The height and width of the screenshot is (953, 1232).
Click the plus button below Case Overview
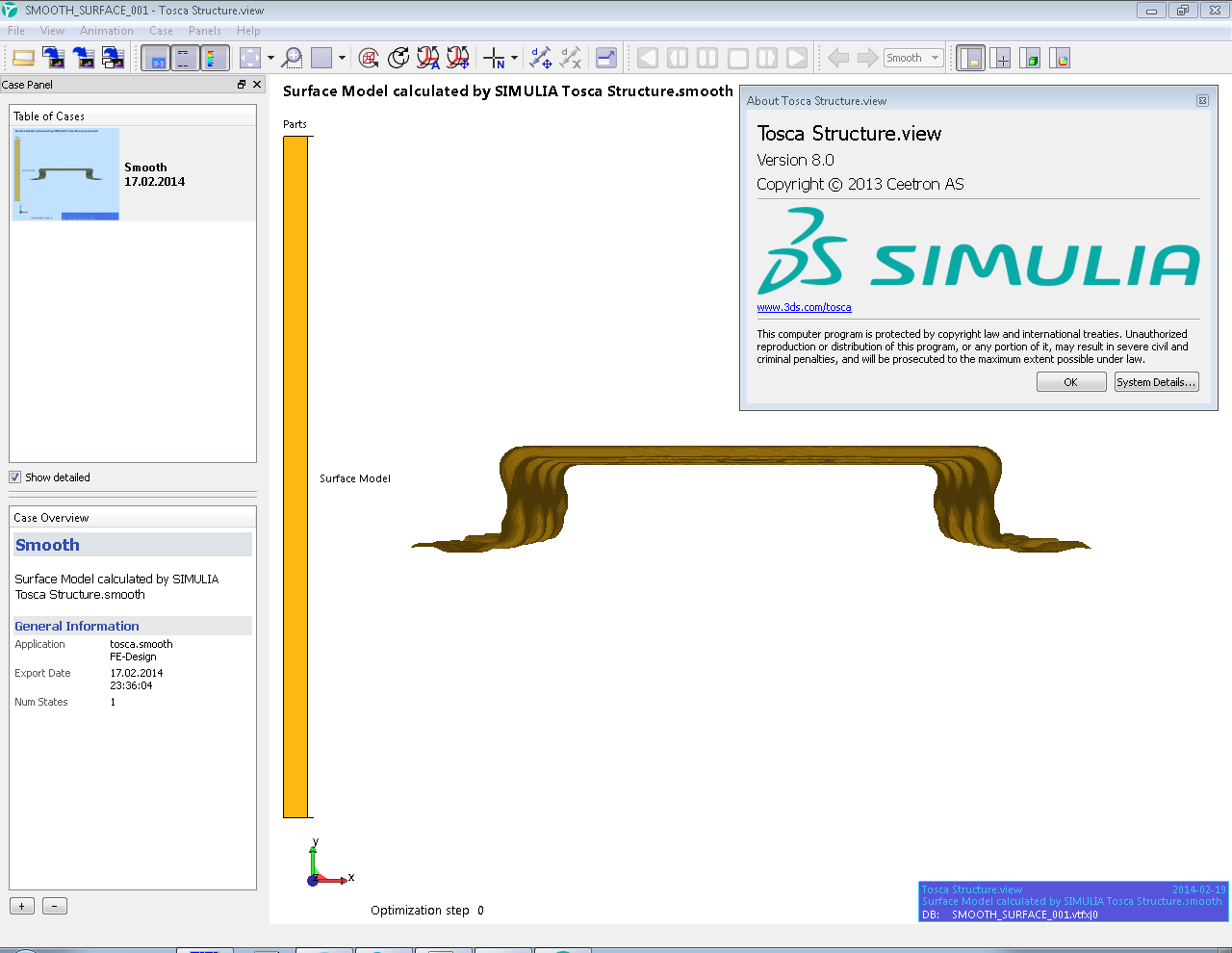[22, 906]
